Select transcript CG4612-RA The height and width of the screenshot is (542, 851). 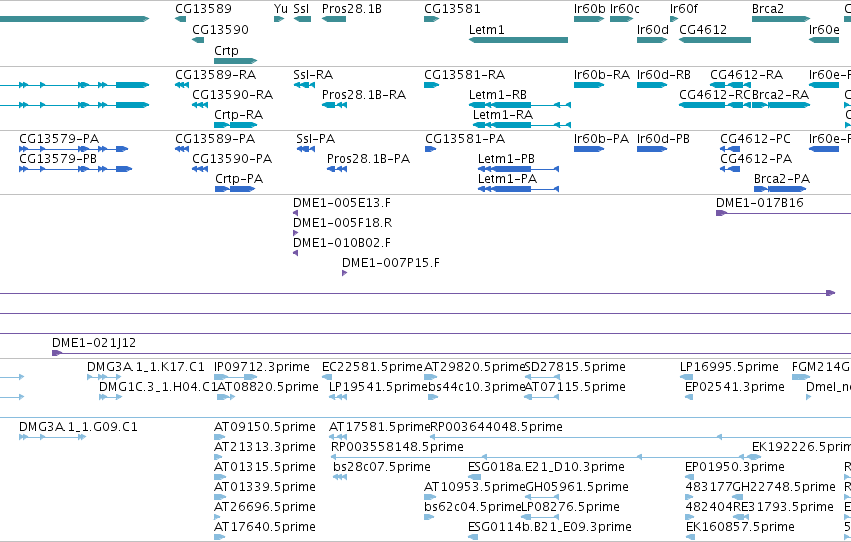click(x=731, y=85)
